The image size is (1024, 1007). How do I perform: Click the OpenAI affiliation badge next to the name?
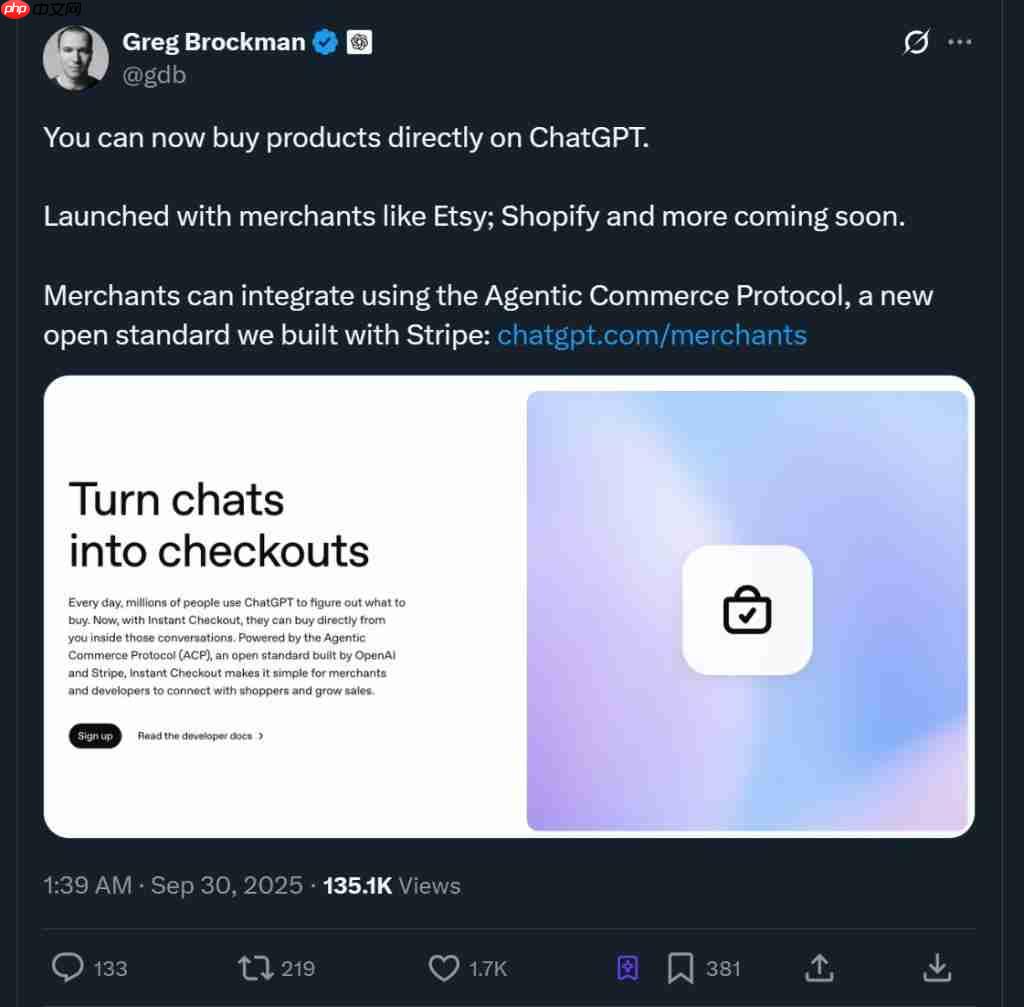pyautogui.click(x=359, y=42)
